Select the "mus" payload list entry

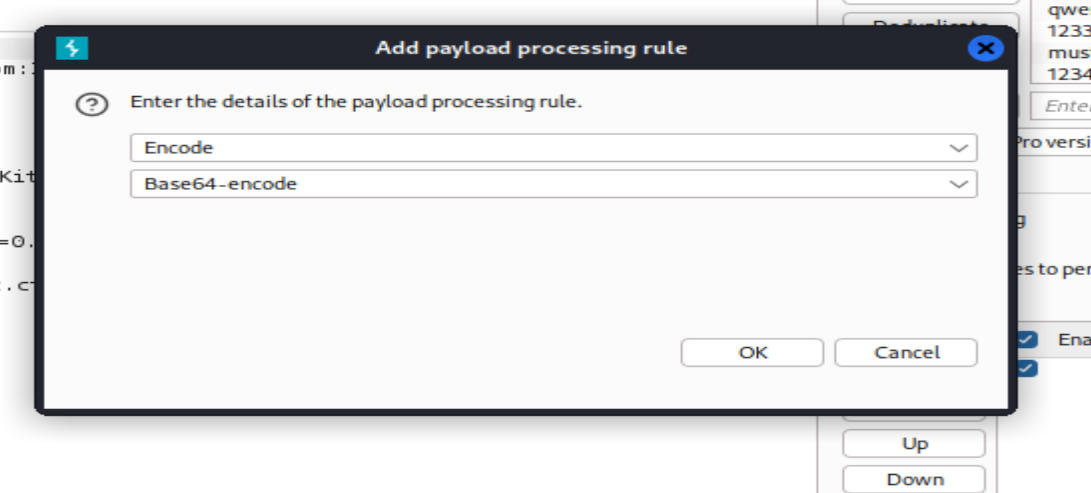(x=1066, y=52)
